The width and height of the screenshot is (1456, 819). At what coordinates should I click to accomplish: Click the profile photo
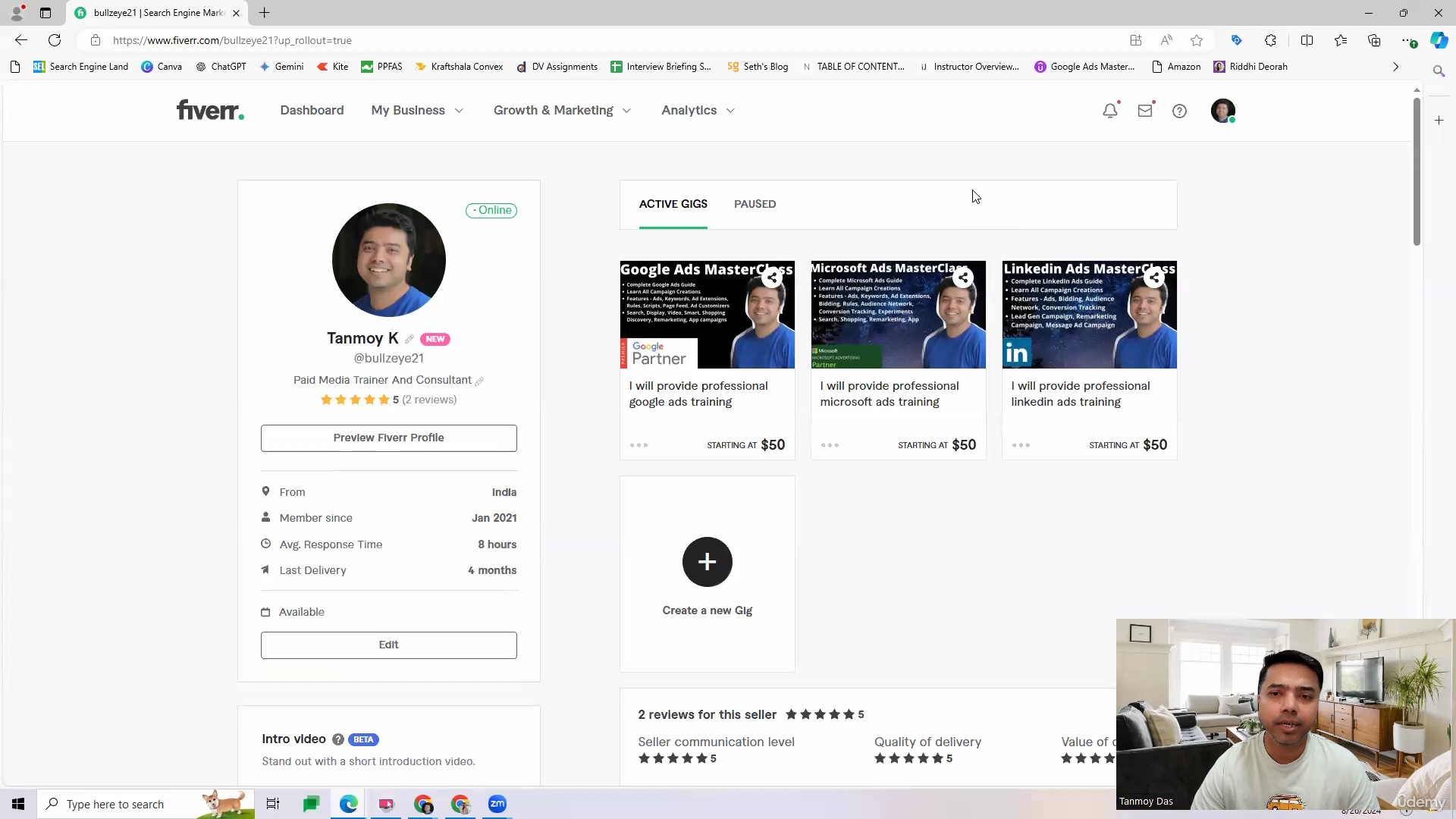click(388, 260)
